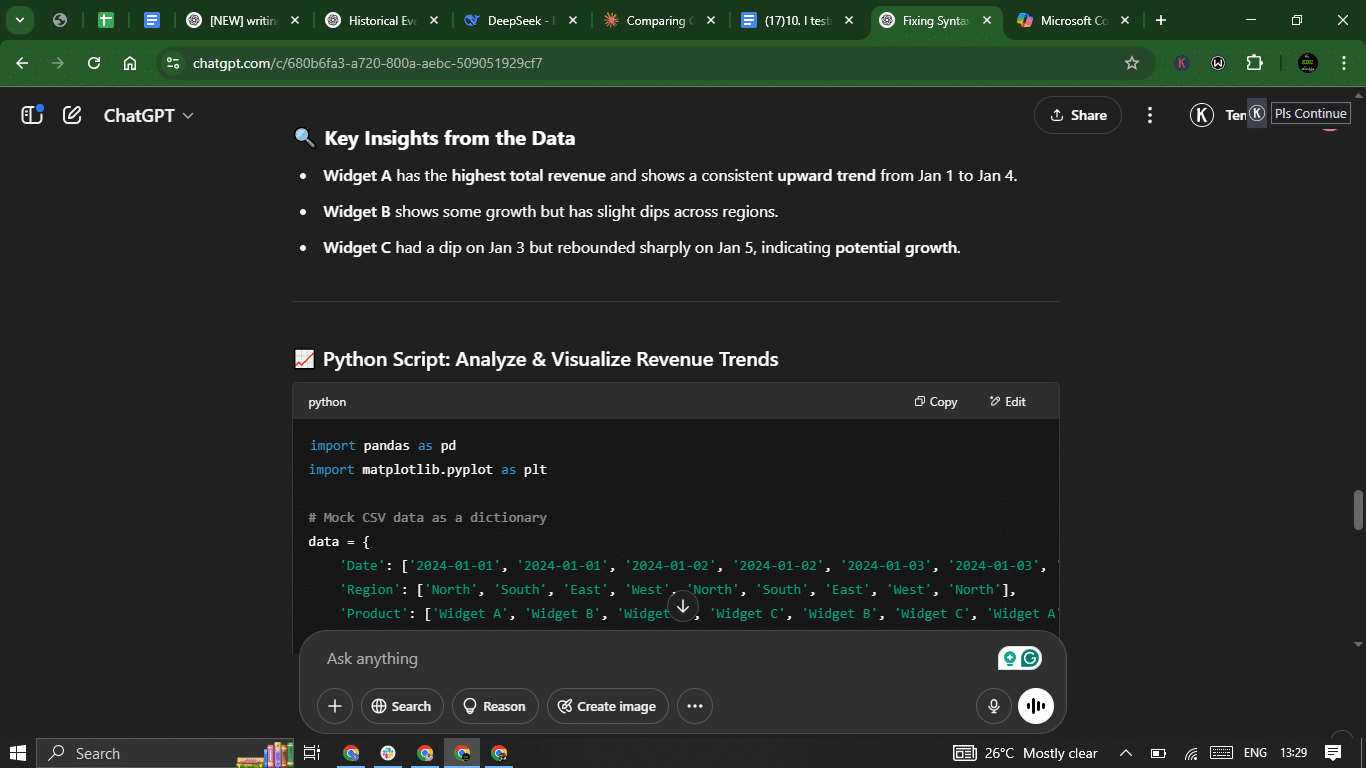1366x768 pixels.
Task: Click the Share button
Action: [x=1077, y=115]
